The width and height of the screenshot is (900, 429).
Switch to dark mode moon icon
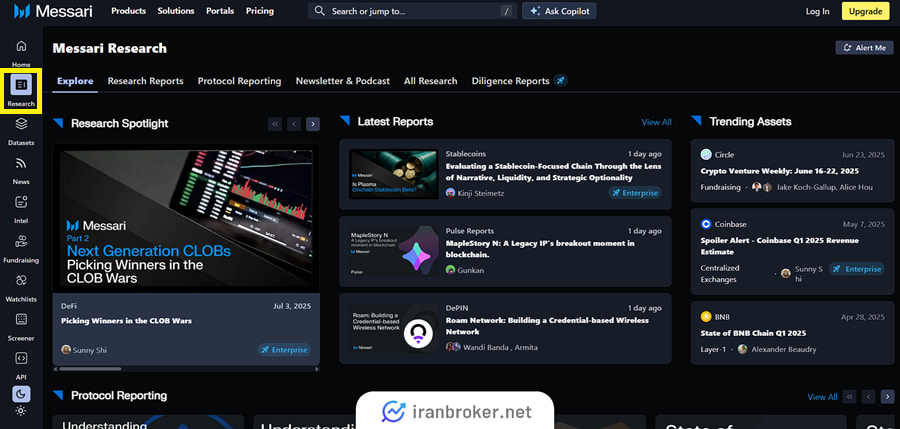[x=21, y=394]
